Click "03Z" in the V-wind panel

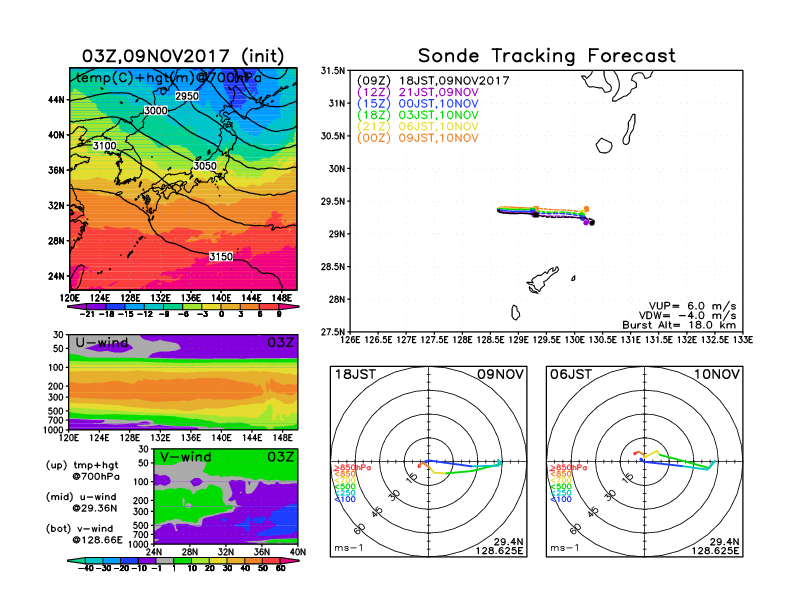(280, 457)
